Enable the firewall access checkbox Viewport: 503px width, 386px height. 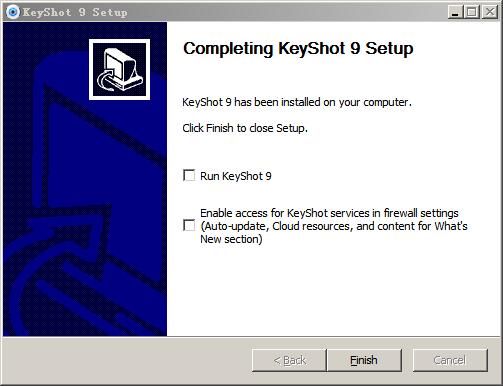point(189,225)
